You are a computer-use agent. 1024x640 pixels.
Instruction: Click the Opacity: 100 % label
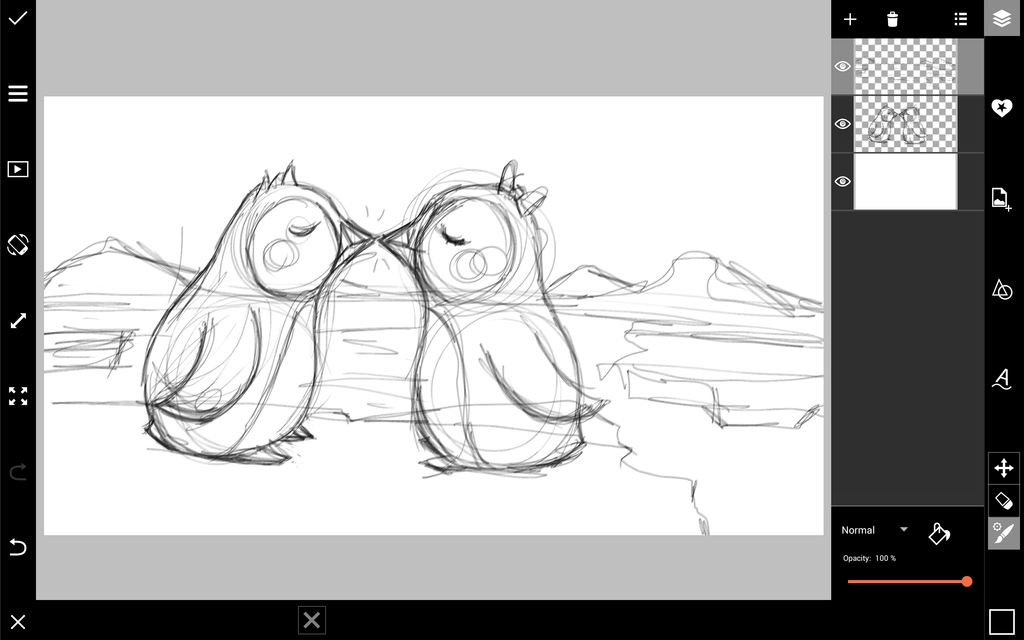pyautogui.click(x=869, y=558)
